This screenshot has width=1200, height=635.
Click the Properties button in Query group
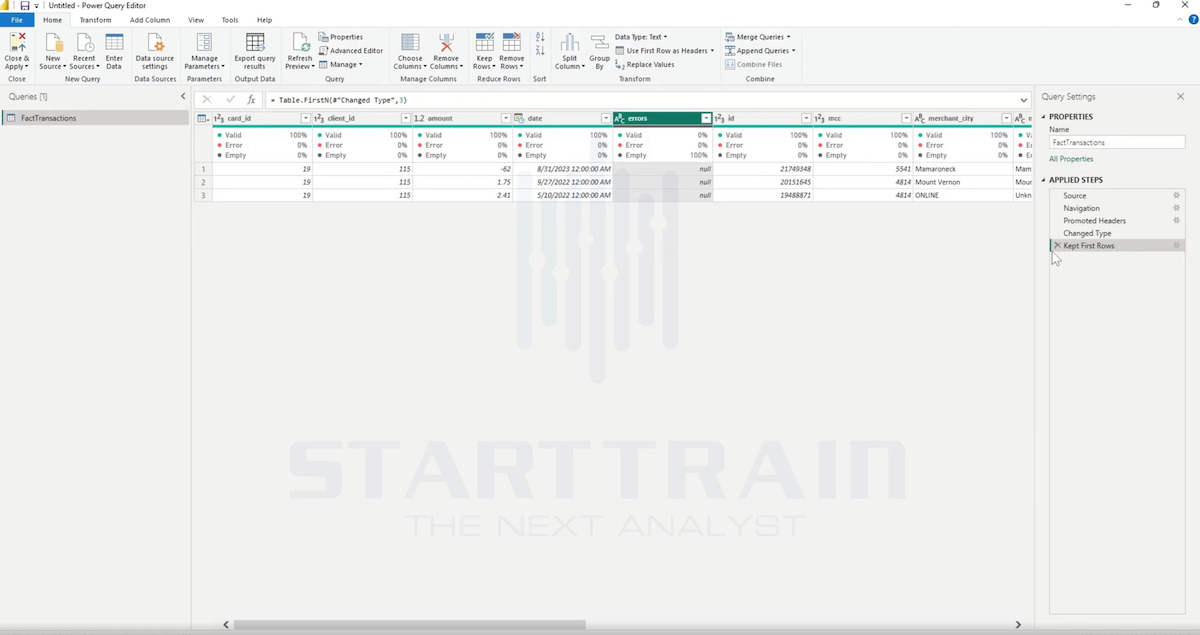[341, 37]
